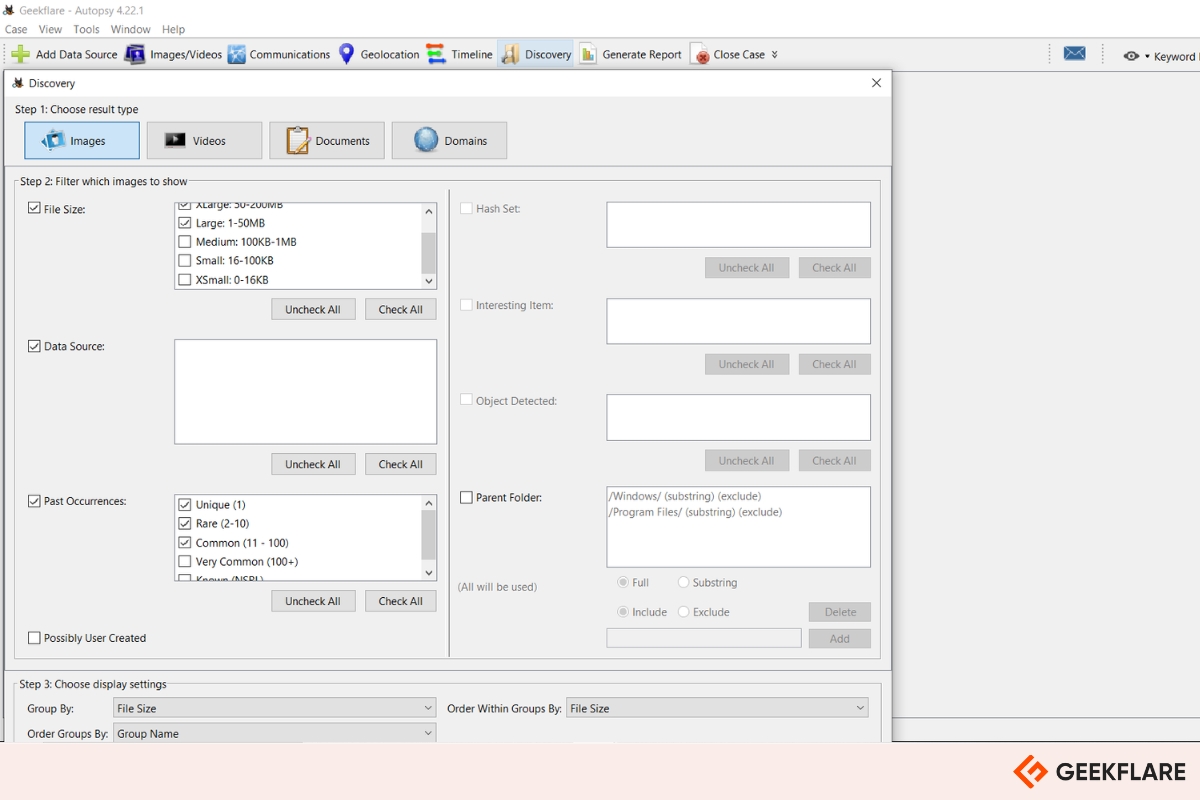Click Check All under Past Occurrences

(400, 601)
